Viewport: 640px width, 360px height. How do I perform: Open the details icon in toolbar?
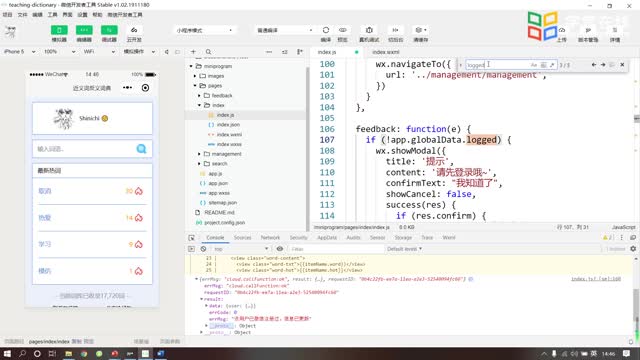tap(615, 30)
